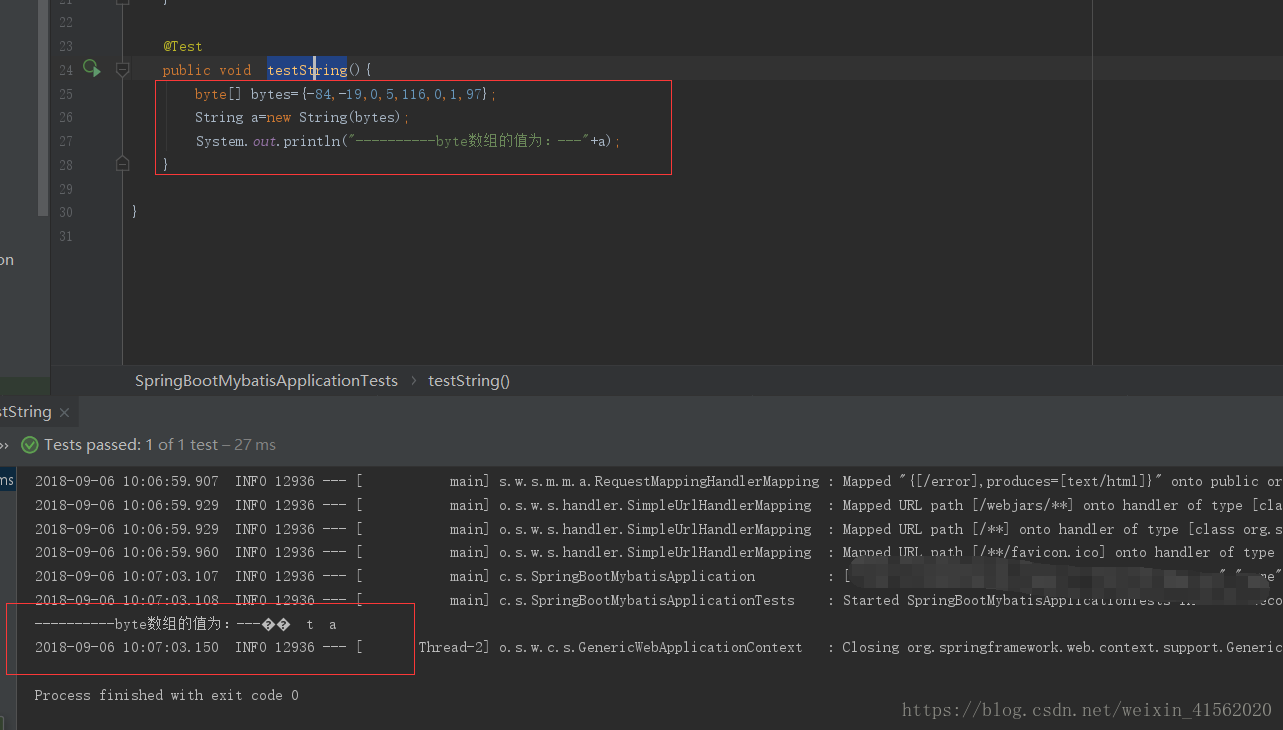Viewport: 1283px width, 730px height.
Task: Click the 'Started SpringBootMybatisApplicationTests' log line
Action: [x=658, y=600]
